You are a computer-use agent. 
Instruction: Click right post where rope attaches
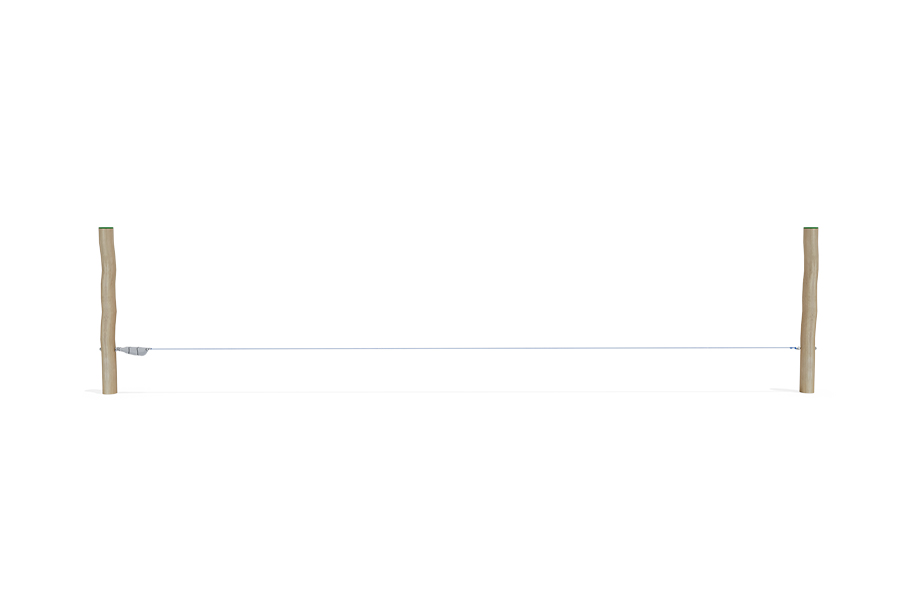coord(807,348)
